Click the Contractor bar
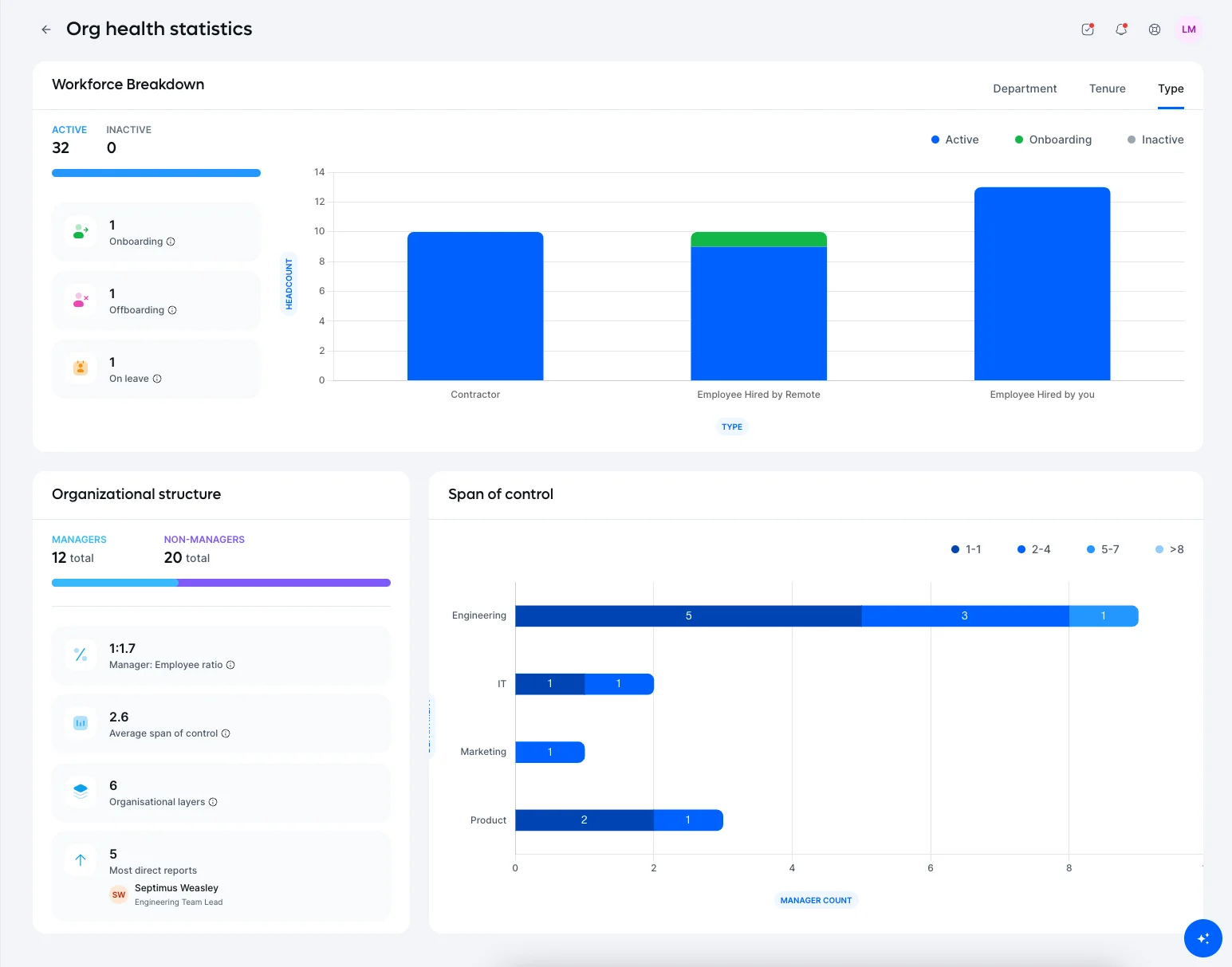The image size is (1232, 967). tap(475, 306)
